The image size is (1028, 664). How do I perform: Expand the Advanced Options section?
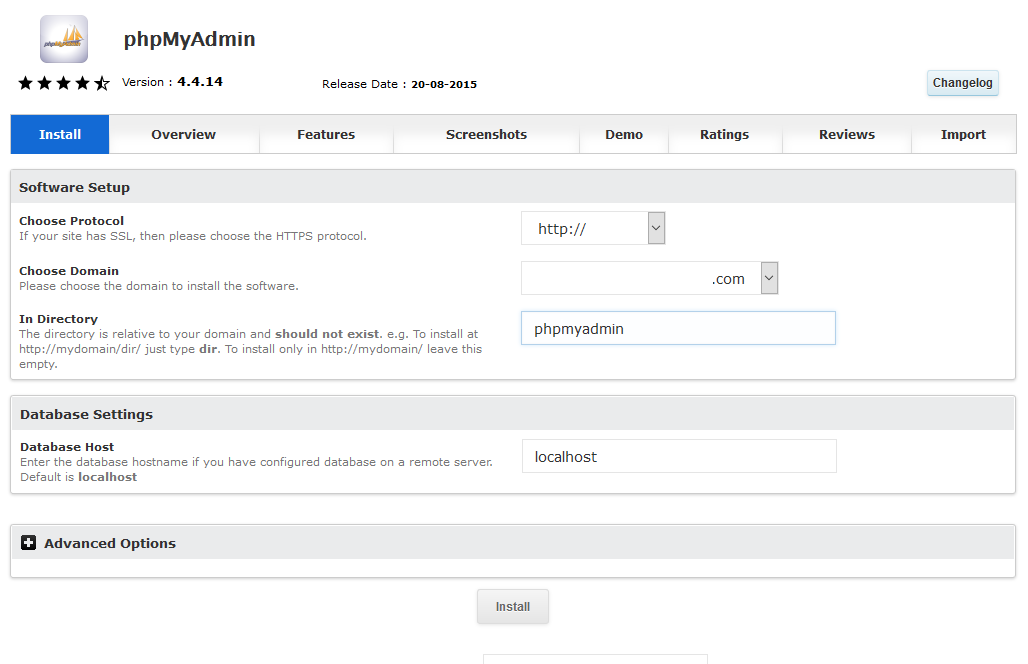click(x=110, y=543)
